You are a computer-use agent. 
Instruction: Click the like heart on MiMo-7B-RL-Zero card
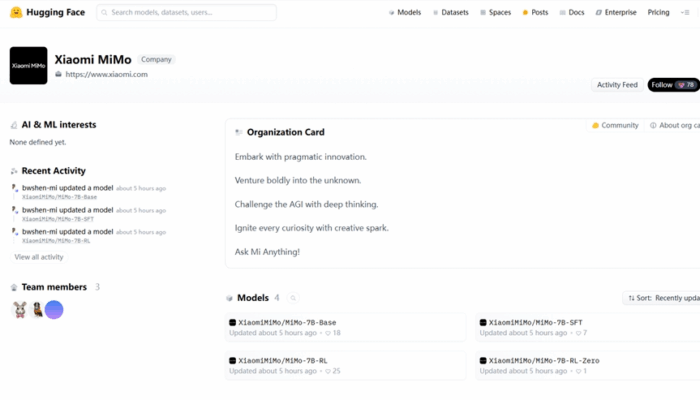click(x=578, y=371)
